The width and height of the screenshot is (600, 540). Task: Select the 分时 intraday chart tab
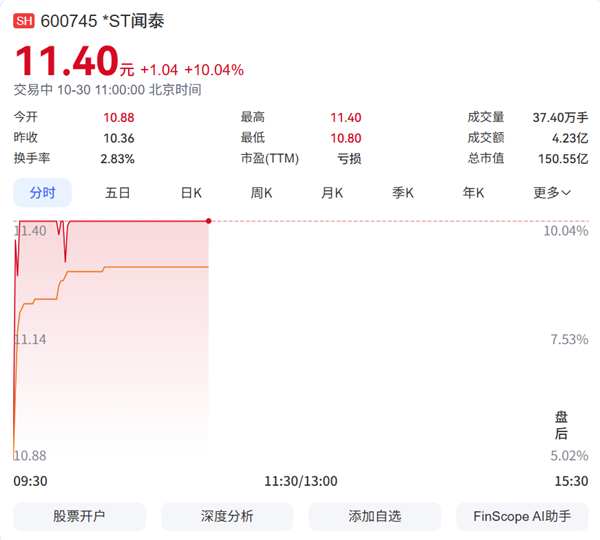coord(42,193)
